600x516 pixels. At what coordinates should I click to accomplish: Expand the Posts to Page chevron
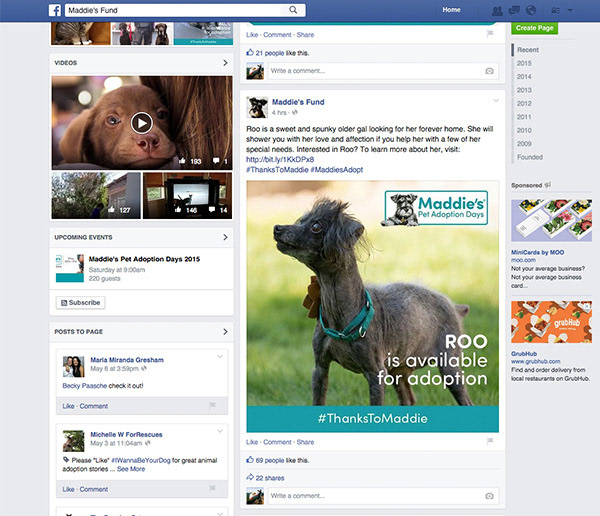coord(225,331)
